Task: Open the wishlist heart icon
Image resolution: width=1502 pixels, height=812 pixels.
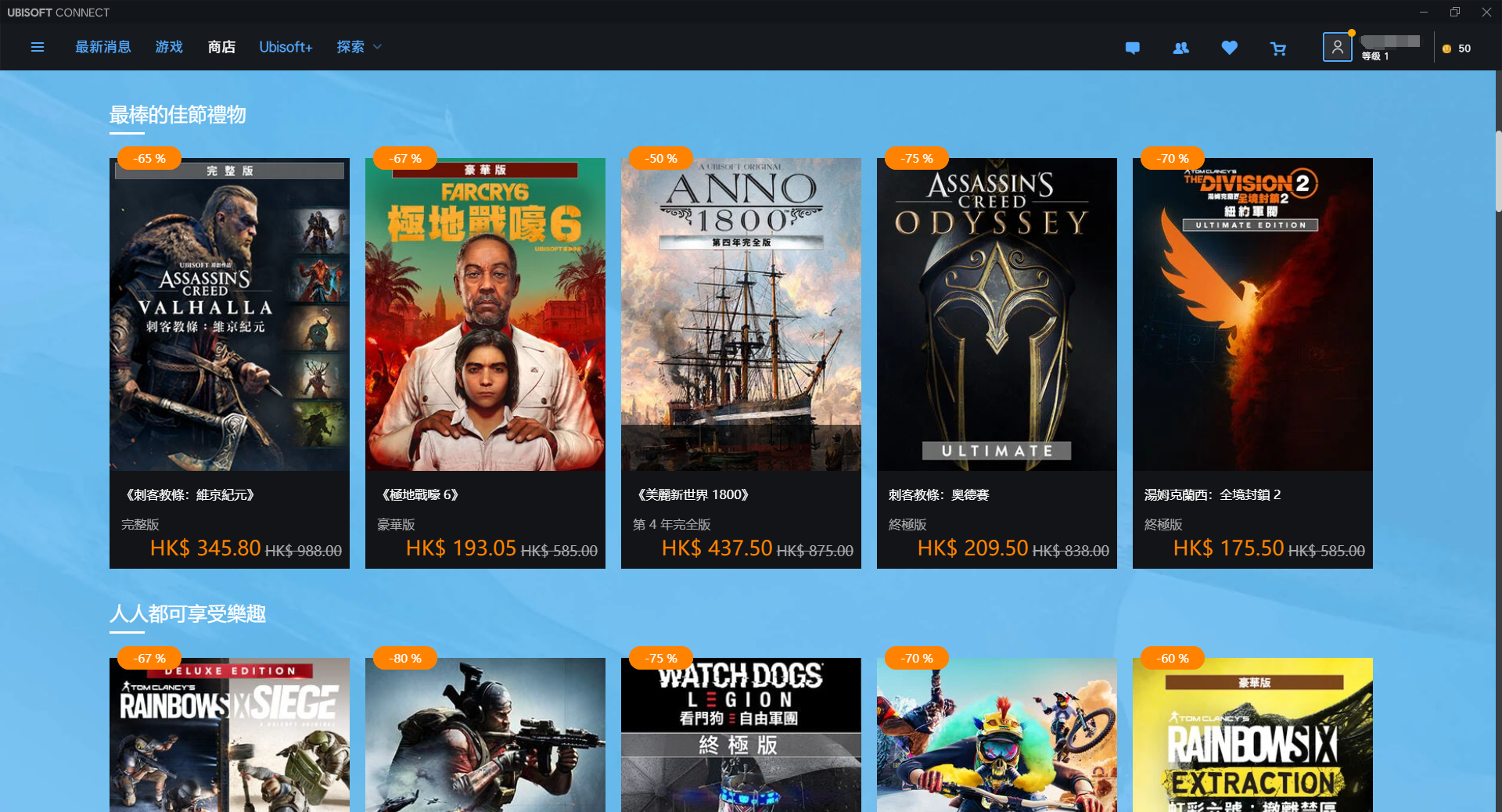Action: click(1230, 48)
